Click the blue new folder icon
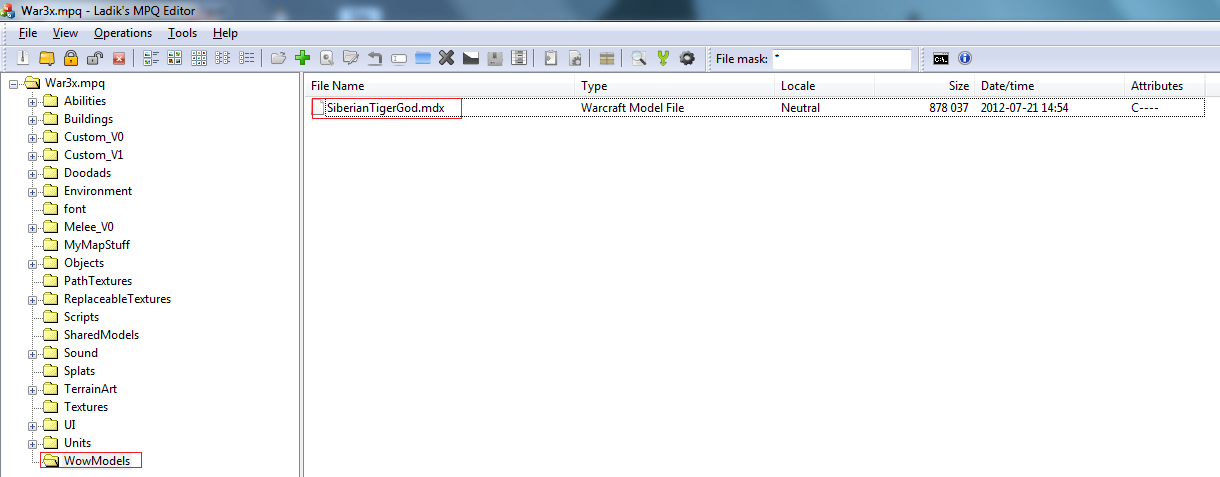1220x477 pixels. (422, 59)
